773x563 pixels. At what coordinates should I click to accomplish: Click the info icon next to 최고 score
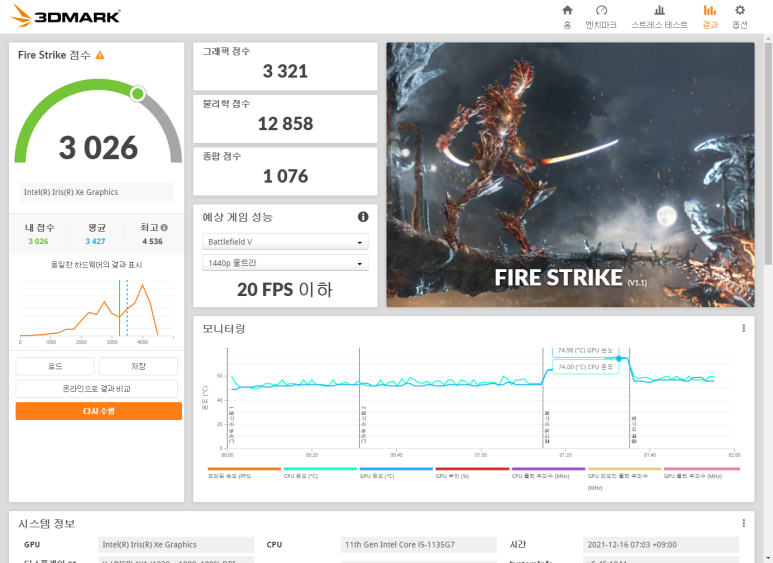coord(164,228)
